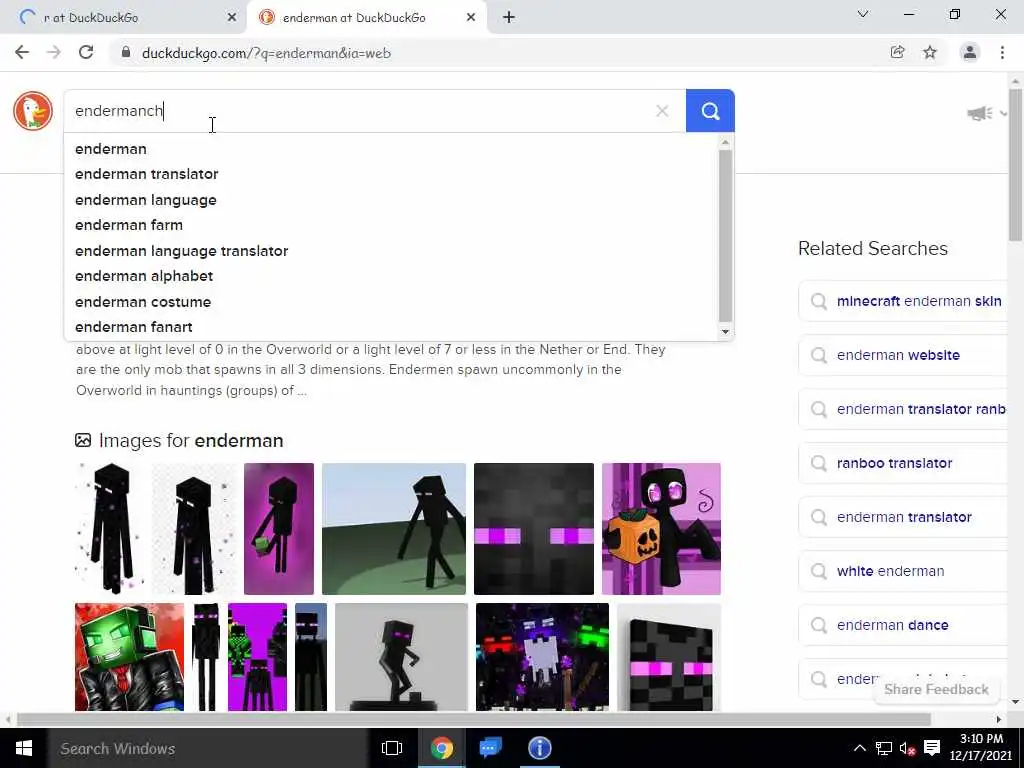Choose suggestion 'enderman language translator'
Image resolution: width=1024 pixels, height=768 pixels.
pos(392,251)
